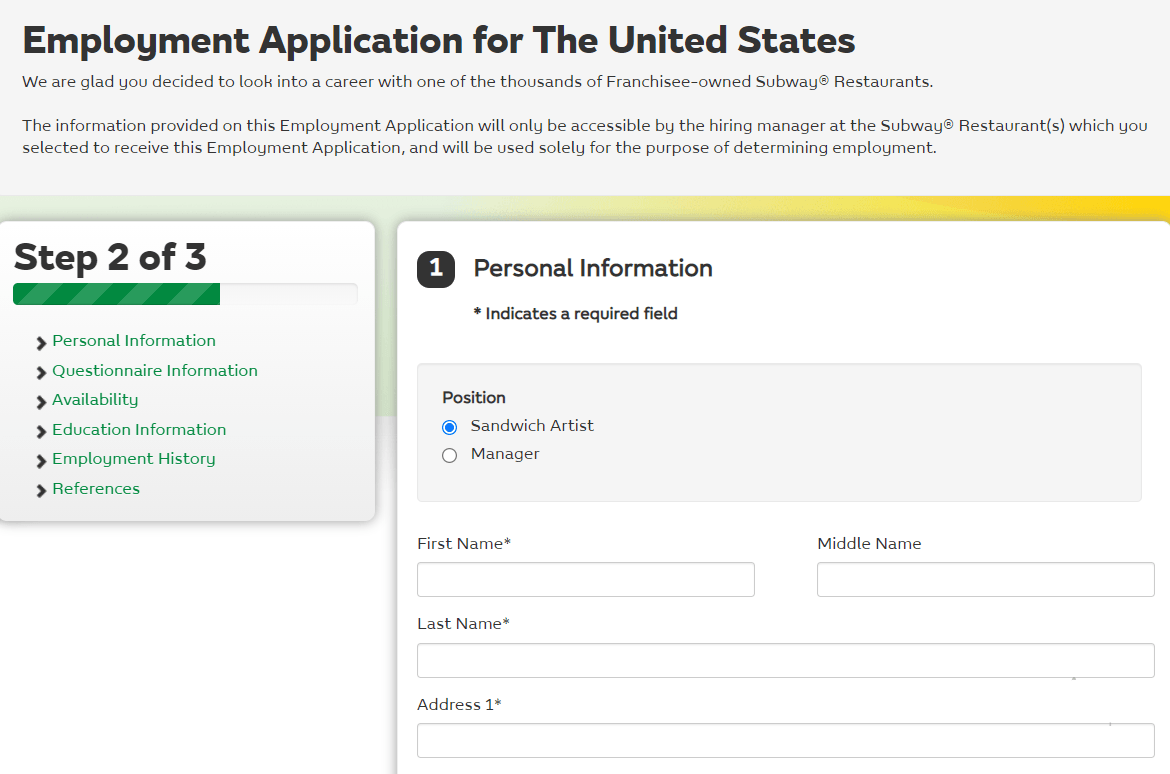Image resolution: width=1170 pixels, height=774 pixels.
Task: Click the Address 1 input box
Action: pos(785,740)
